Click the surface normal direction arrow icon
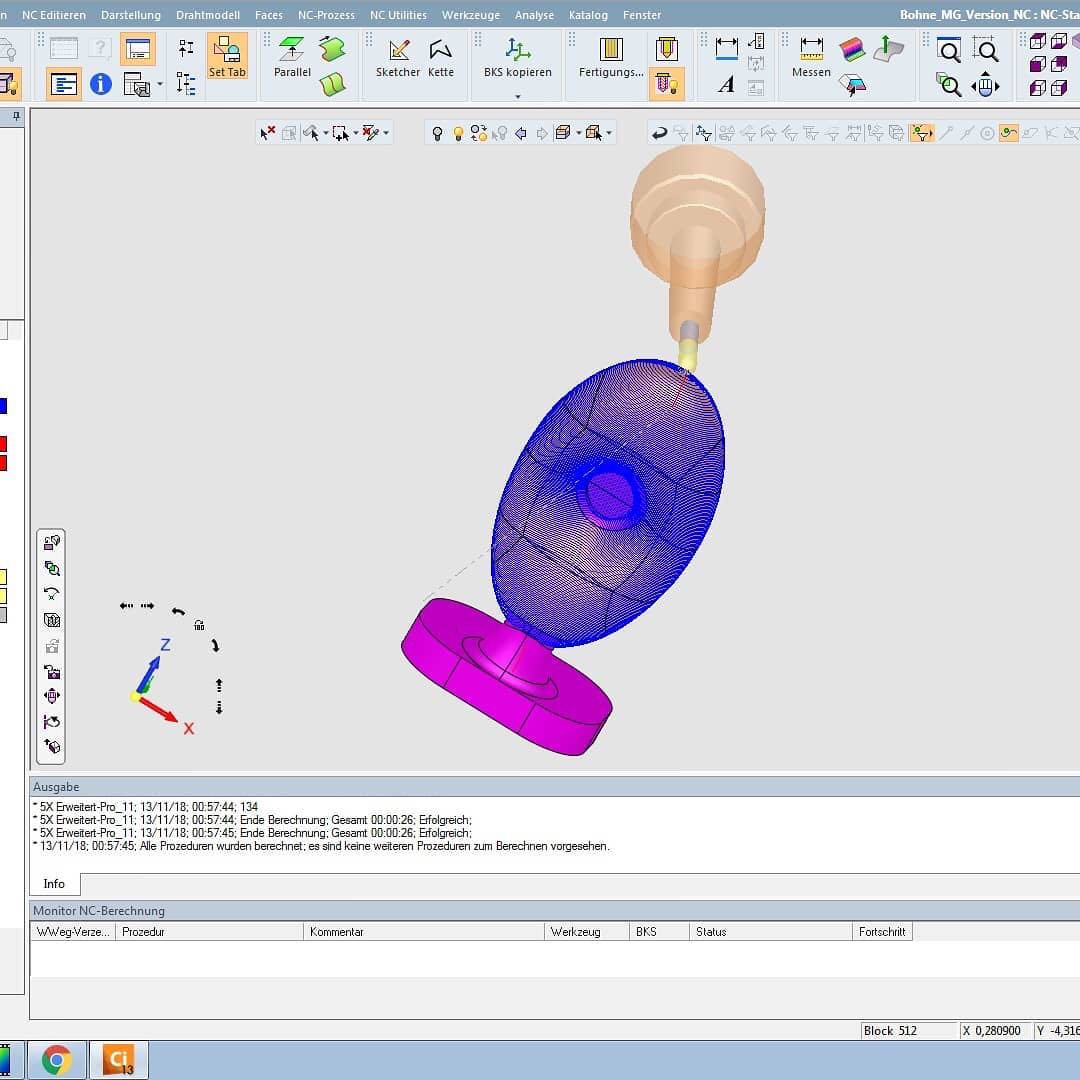Image resolution: width=1080 pixels, height=1080 pixels. click(x=888, y=48)
